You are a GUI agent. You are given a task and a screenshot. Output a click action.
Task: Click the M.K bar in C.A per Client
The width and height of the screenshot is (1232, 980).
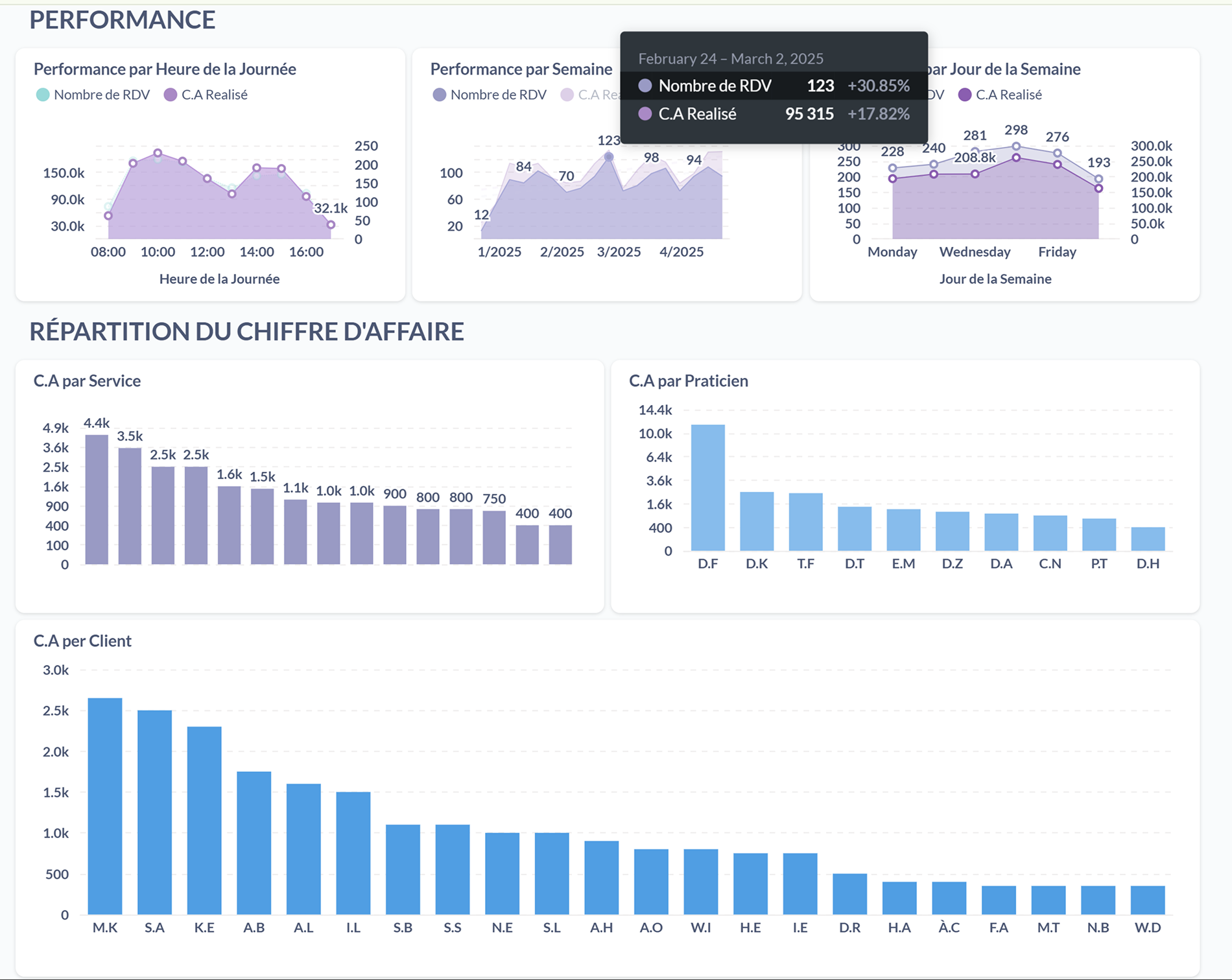pyautogui.click(x=105, y=806)
